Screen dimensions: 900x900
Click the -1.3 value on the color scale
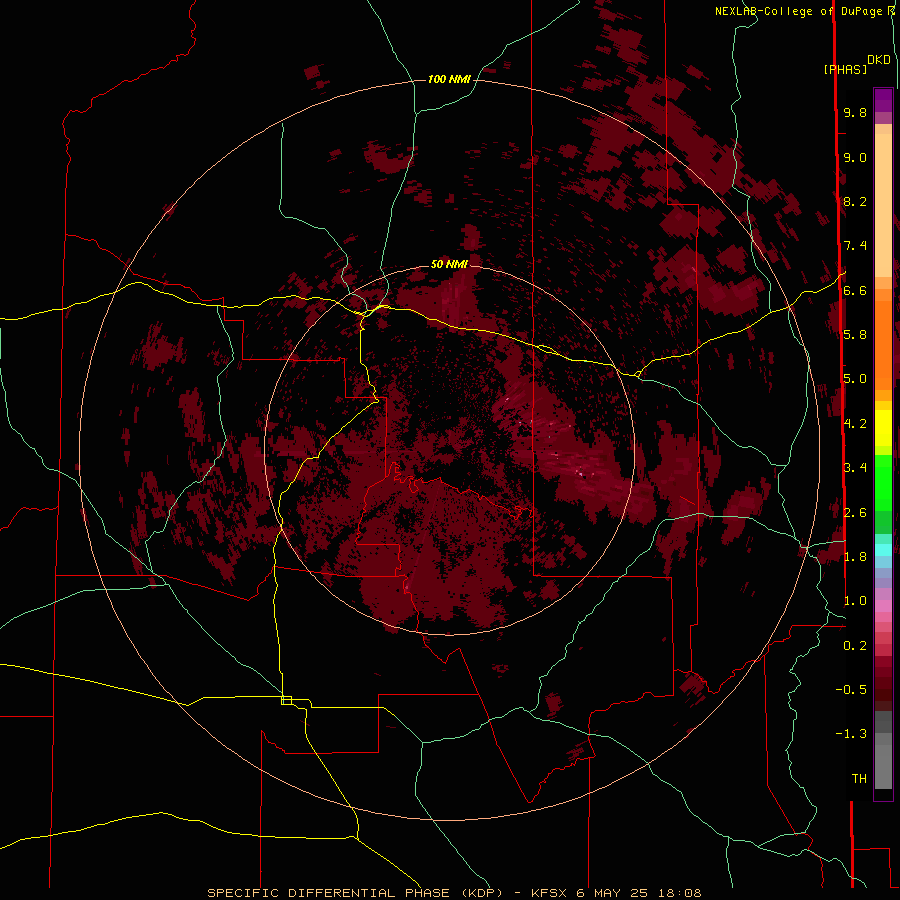tap(851, 734)
